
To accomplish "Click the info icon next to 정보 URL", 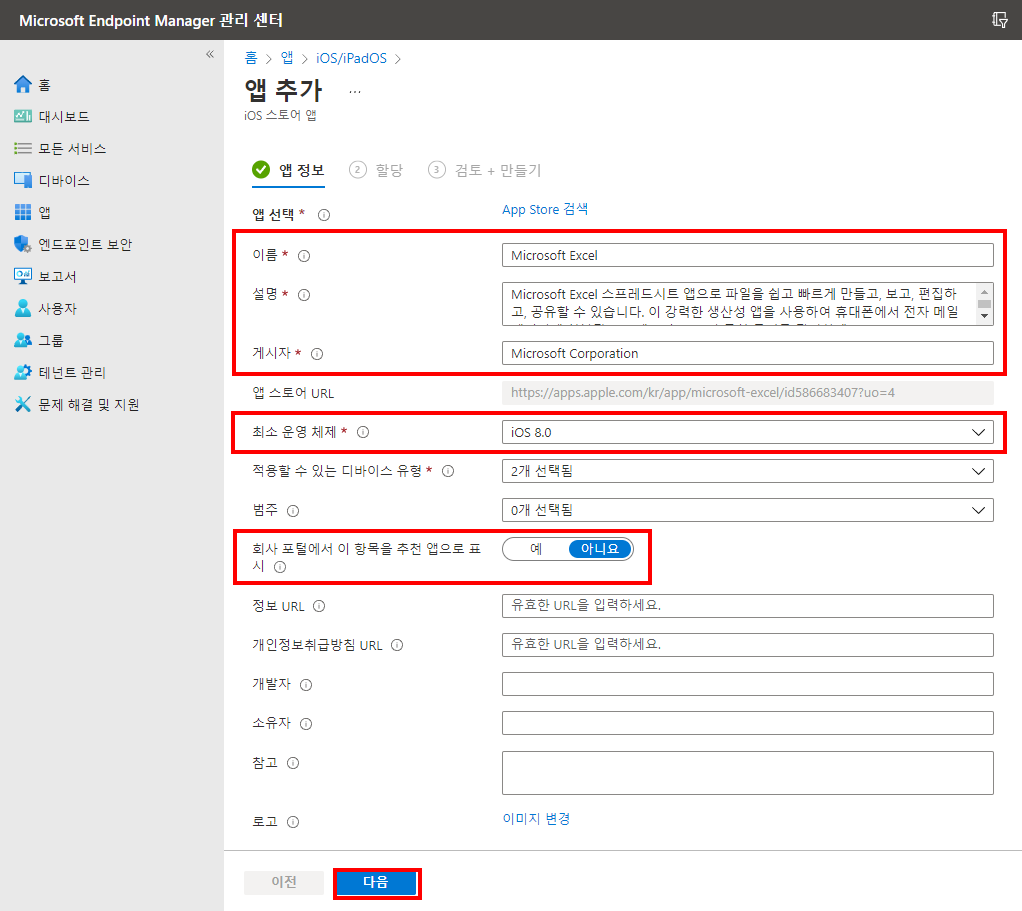I will (319, 606).
